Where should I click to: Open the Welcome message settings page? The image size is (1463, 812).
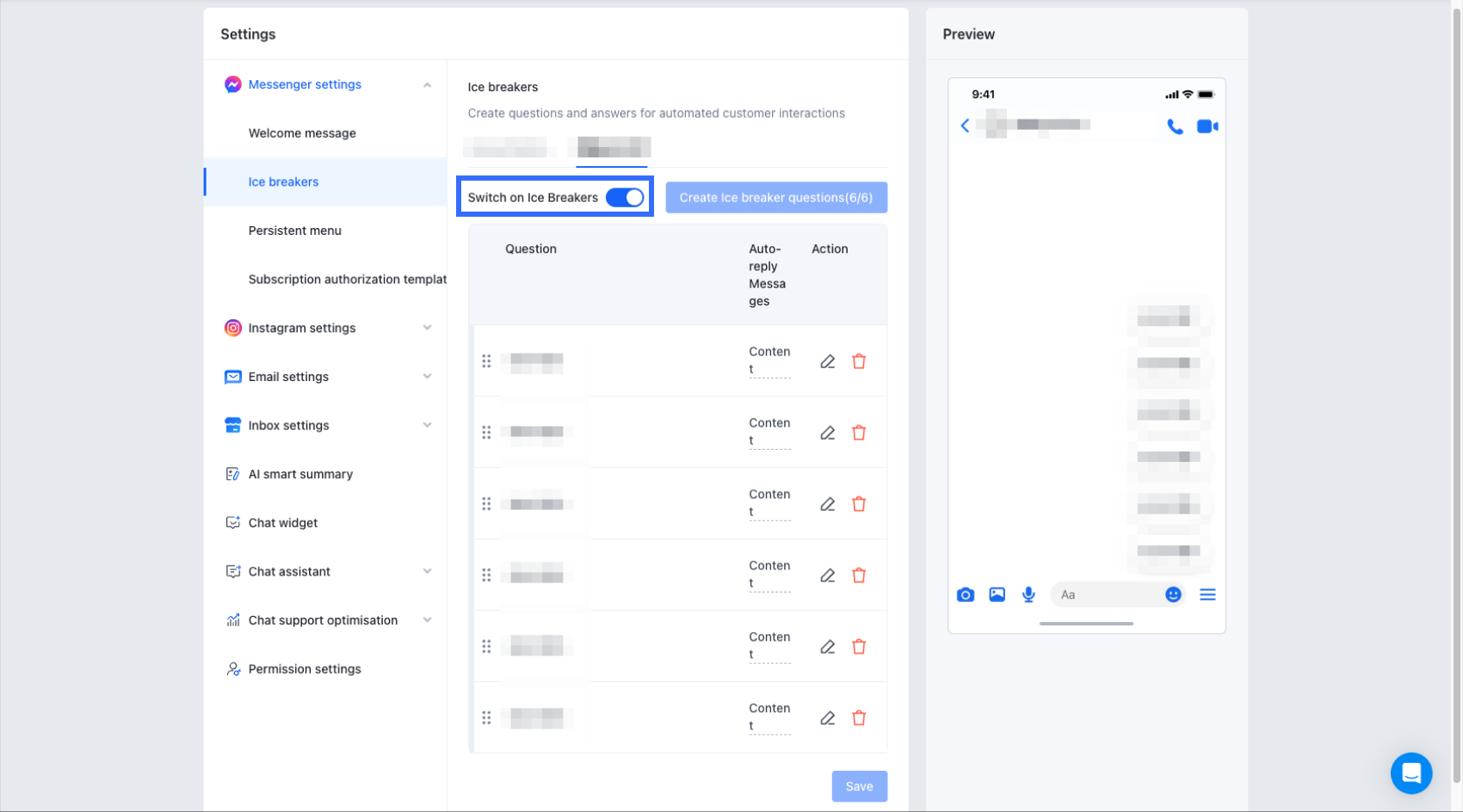pyautogui.click(x=302, y=133)
